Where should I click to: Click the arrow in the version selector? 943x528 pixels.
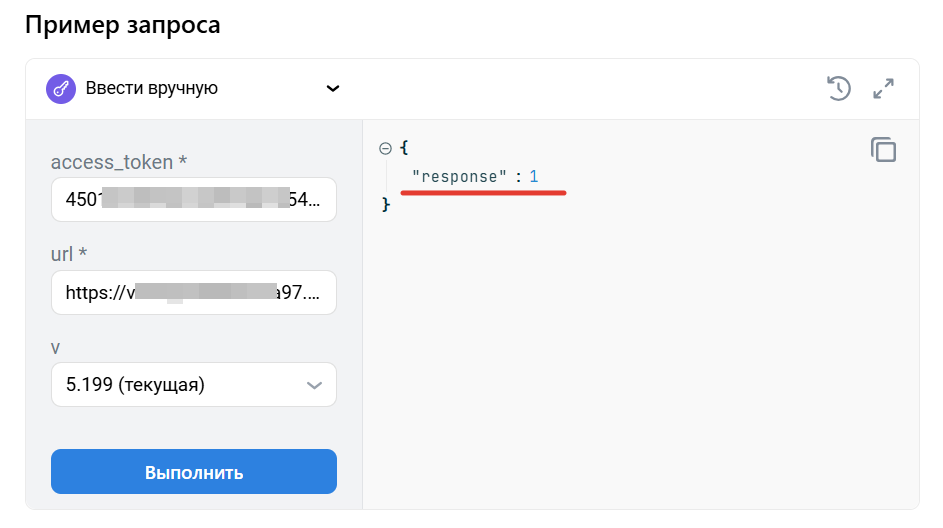314,385
